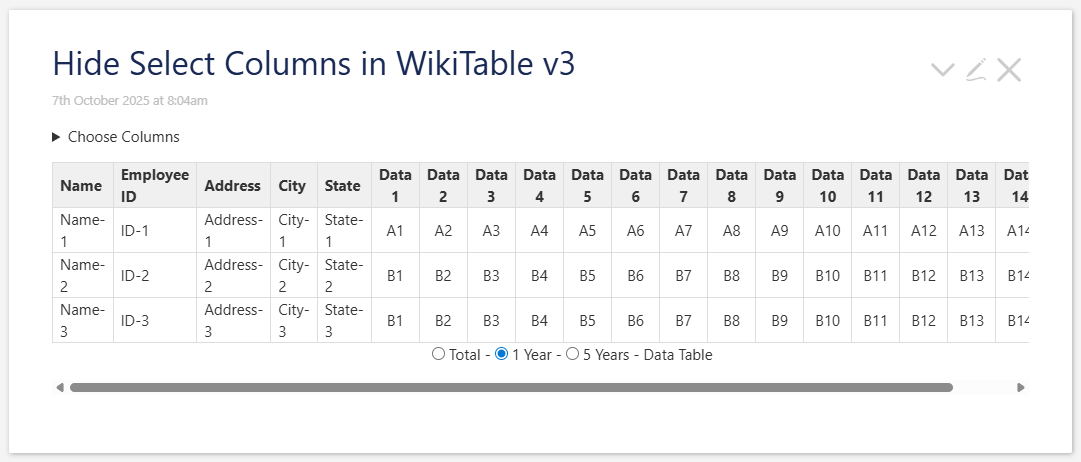Click the Employee ID column header
The height and width of the screenshot is (462, 1081).
(x=154, y=185)
